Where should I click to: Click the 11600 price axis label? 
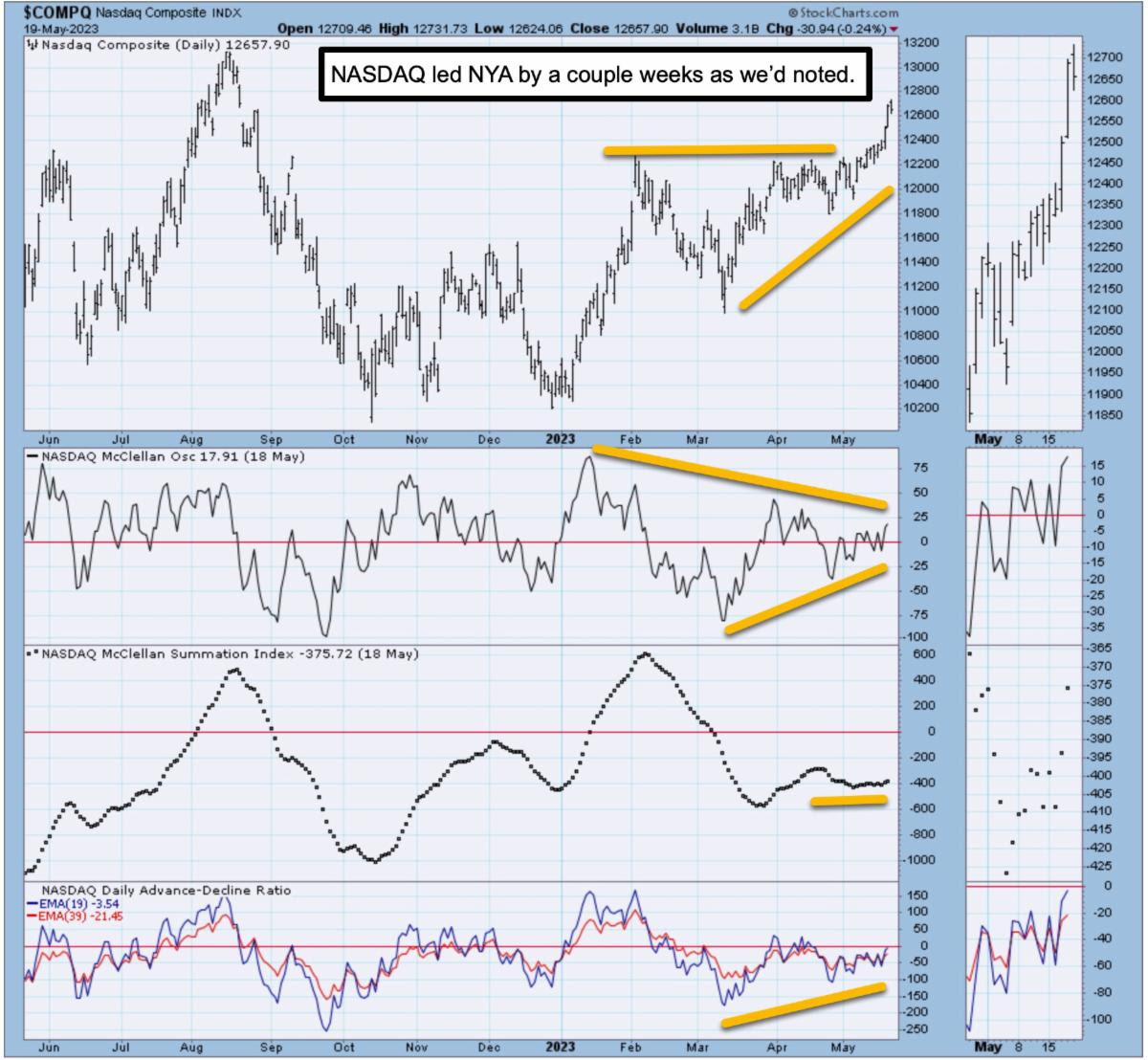[x=922, y=237]
